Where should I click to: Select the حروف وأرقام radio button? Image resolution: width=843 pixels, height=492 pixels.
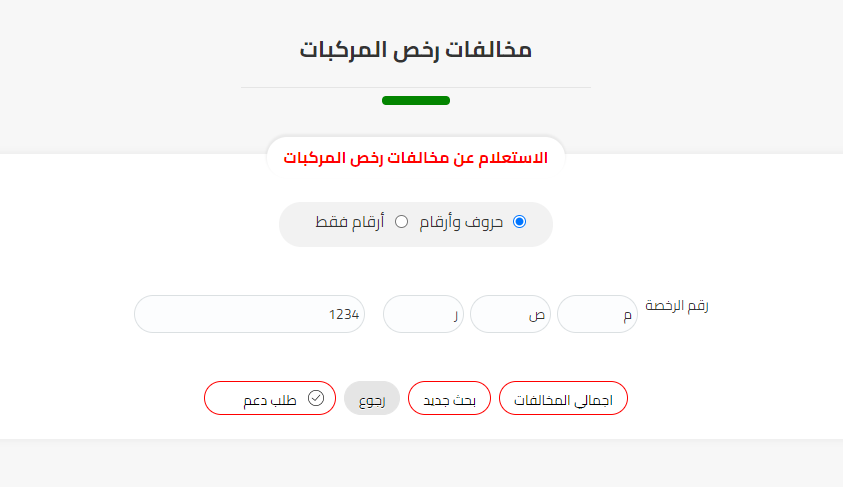[x=519, y=222]
